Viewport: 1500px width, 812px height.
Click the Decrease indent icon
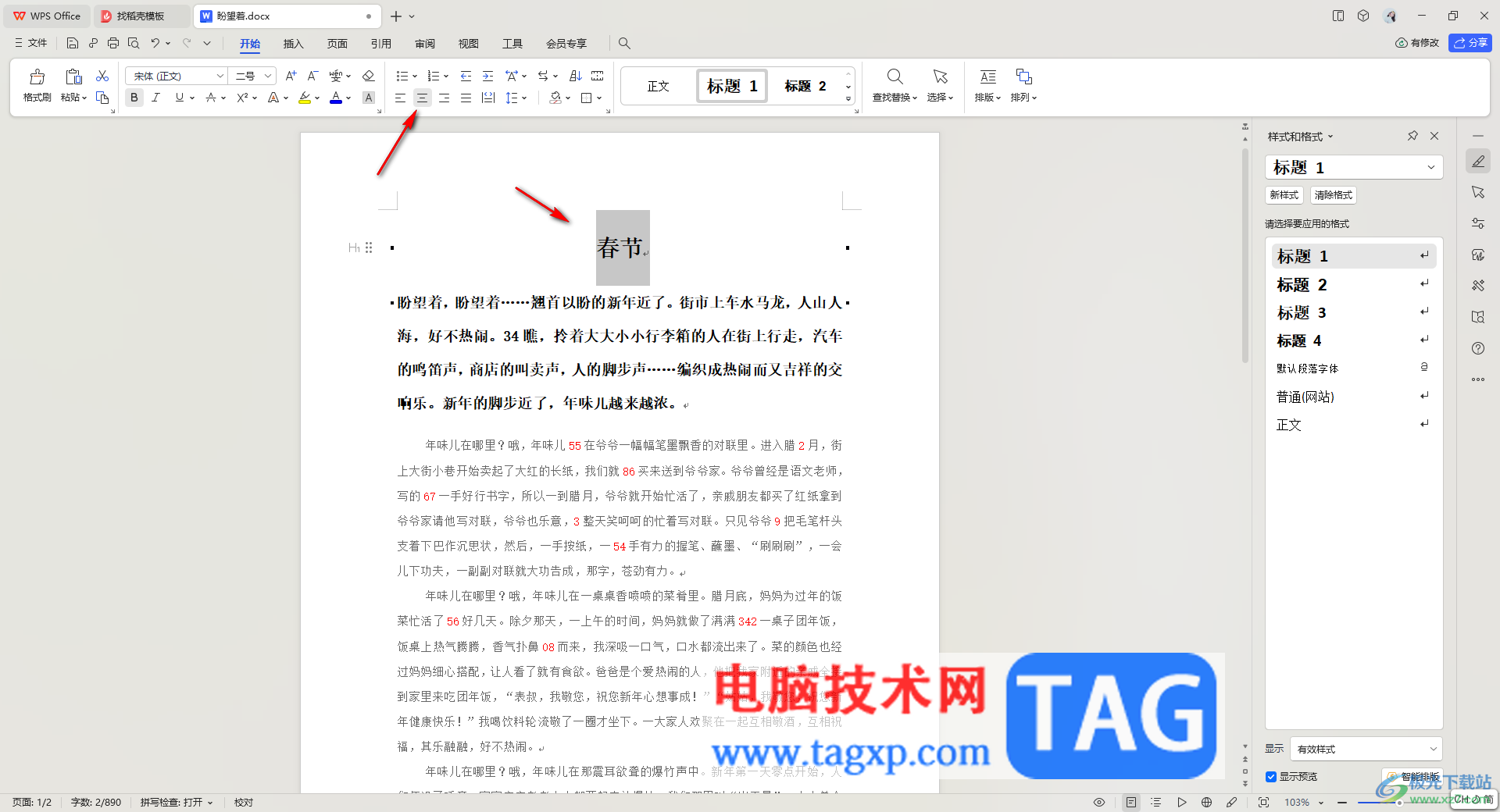[x=466, y=76]
